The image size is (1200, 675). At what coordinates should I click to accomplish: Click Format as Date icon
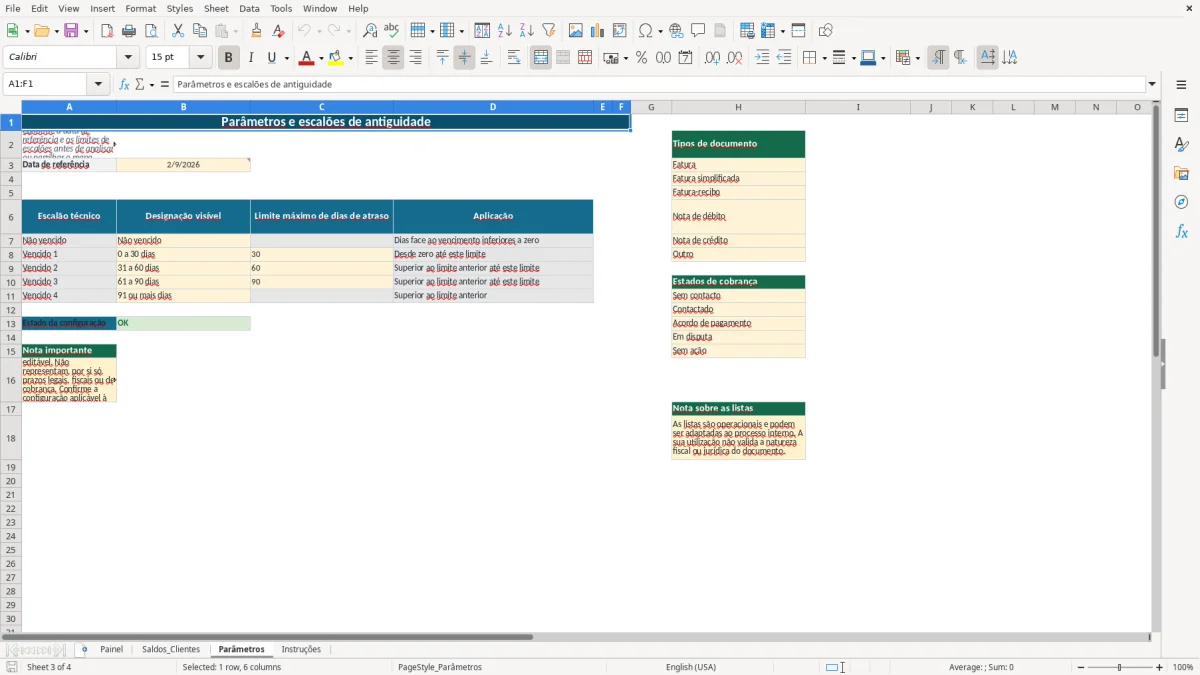click(685, 58)
